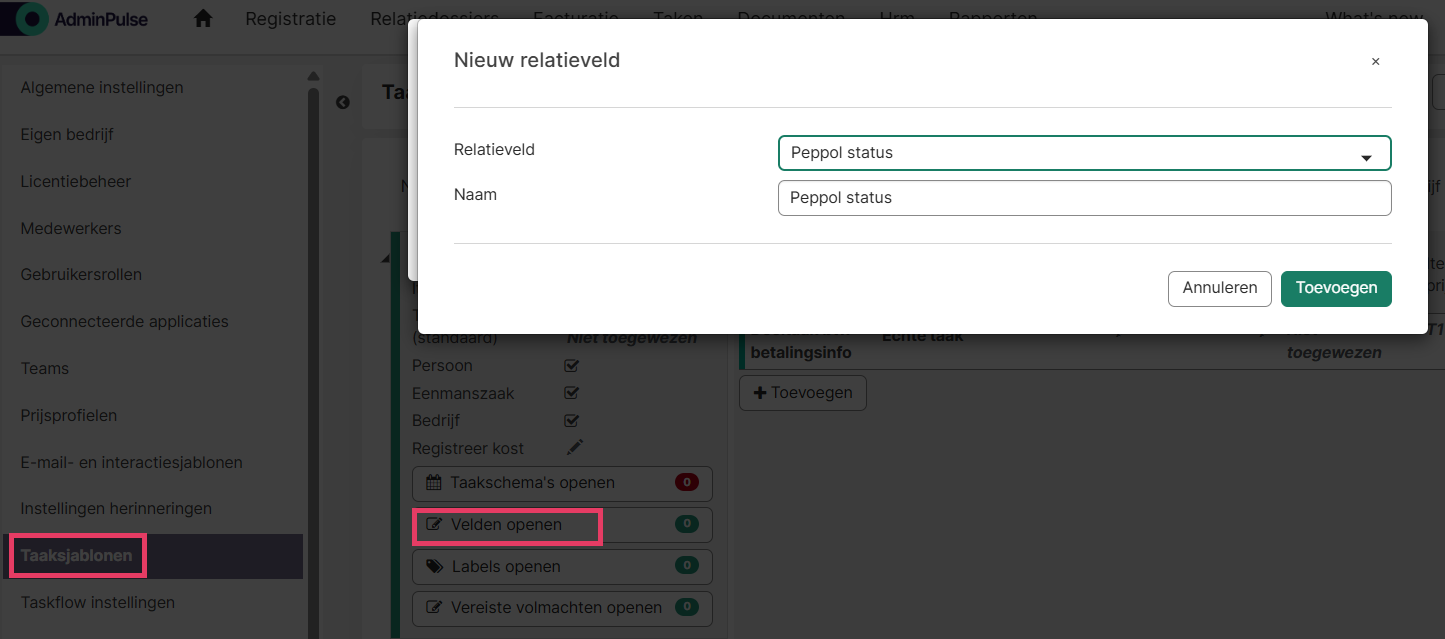Open E-mail- en interactiesjablonen
Viewport: 1445px width, 639px height.
point(132,463)
